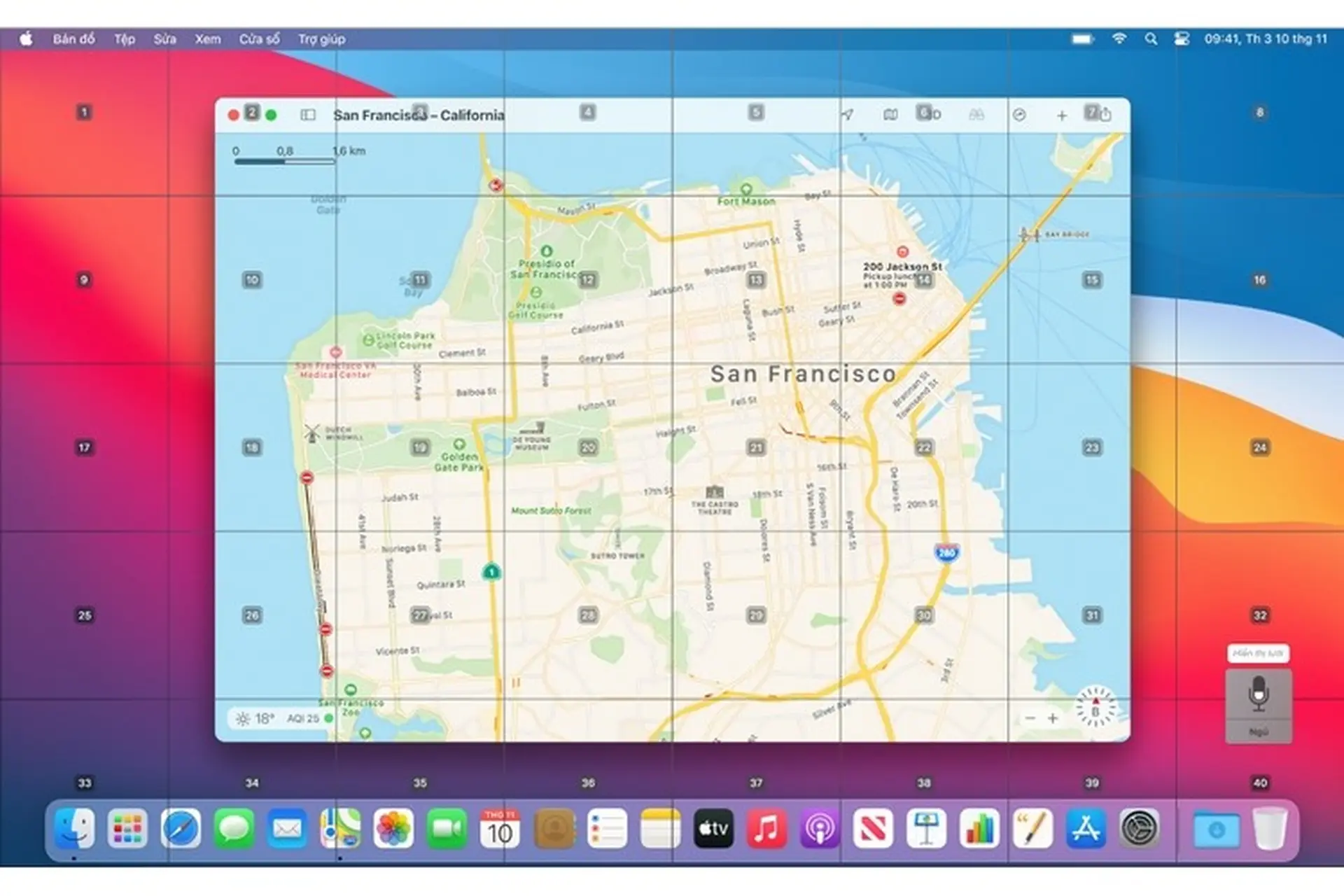Open the Trợ giúp menu
The width and height of the screenshot is (1344, 896).
click(322, 39)
